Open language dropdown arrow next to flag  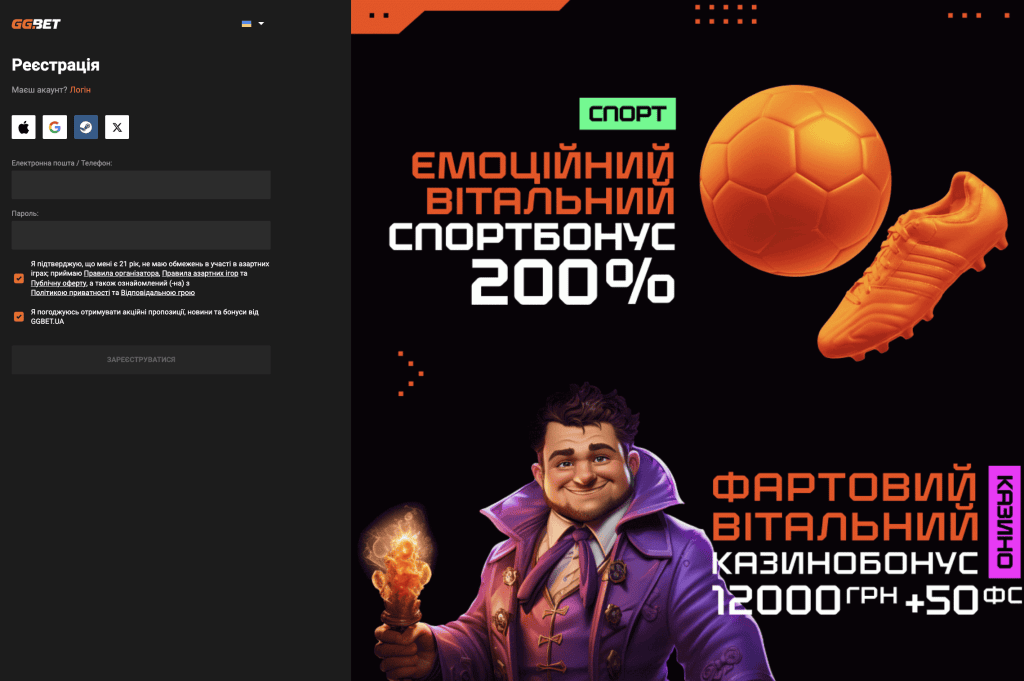click(261, 23)
